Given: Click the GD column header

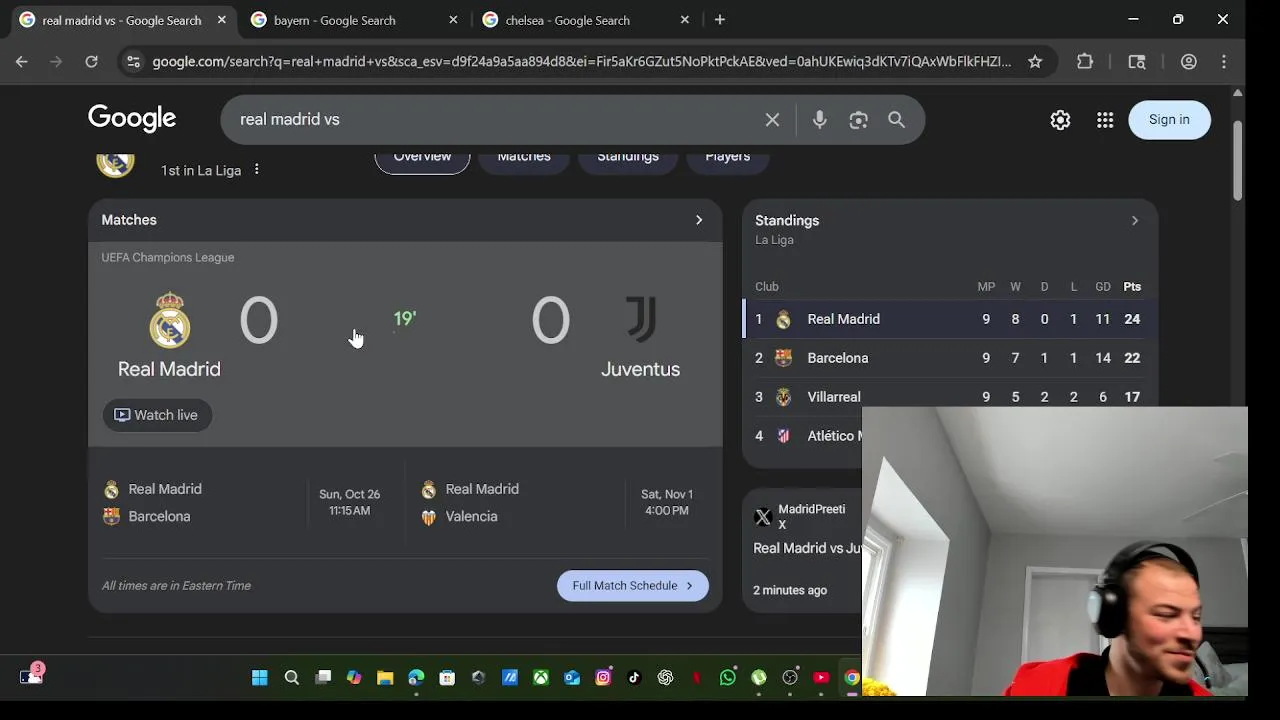Looking at the screenshot, I should click(1103, 287).
